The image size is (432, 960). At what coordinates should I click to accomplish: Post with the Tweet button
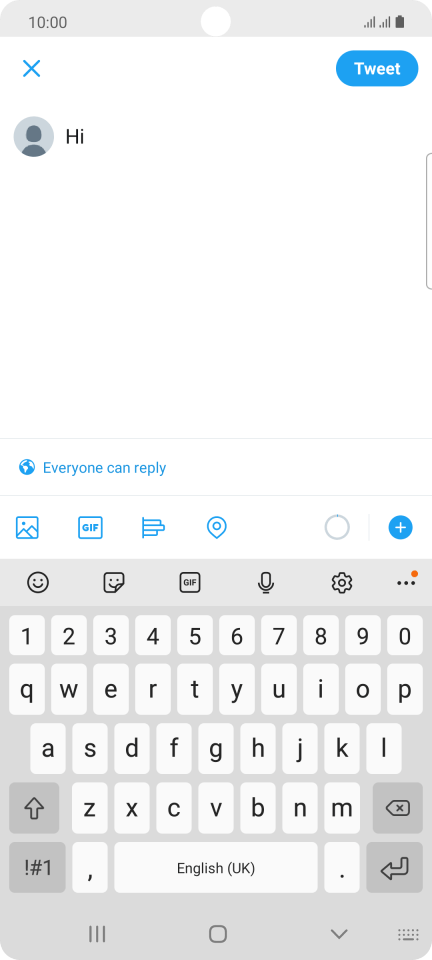pyautogui.click(x=377, y=69)
